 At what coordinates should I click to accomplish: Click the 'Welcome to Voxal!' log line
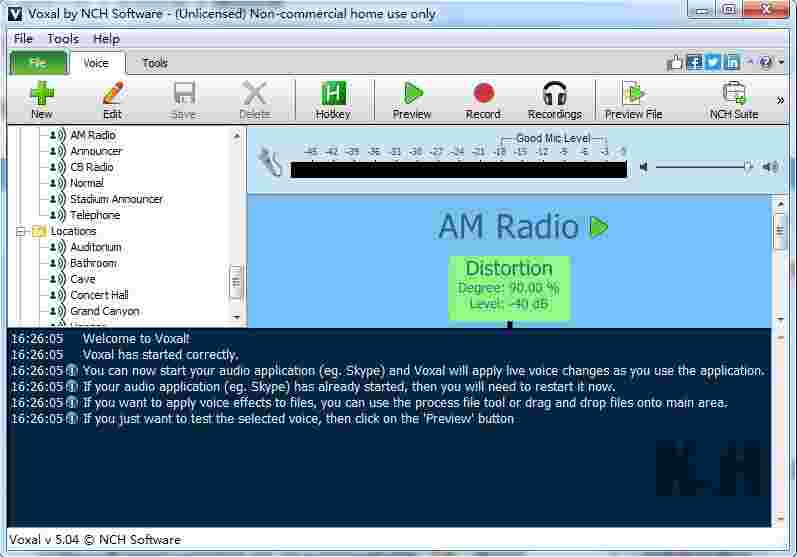(136, 339)
